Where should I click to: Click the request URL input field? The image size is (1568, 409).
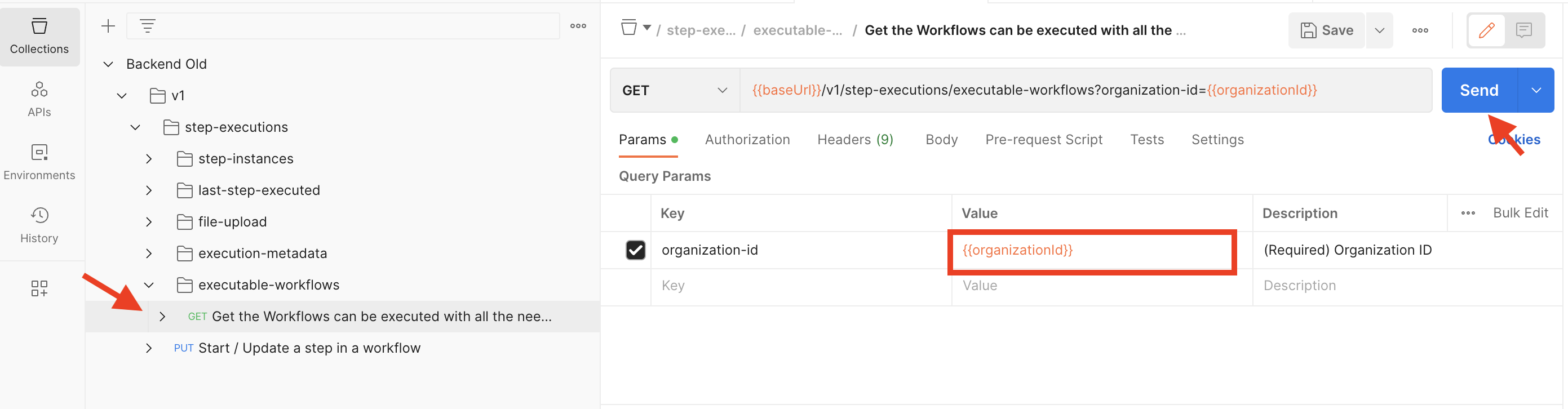[1035, 90]
